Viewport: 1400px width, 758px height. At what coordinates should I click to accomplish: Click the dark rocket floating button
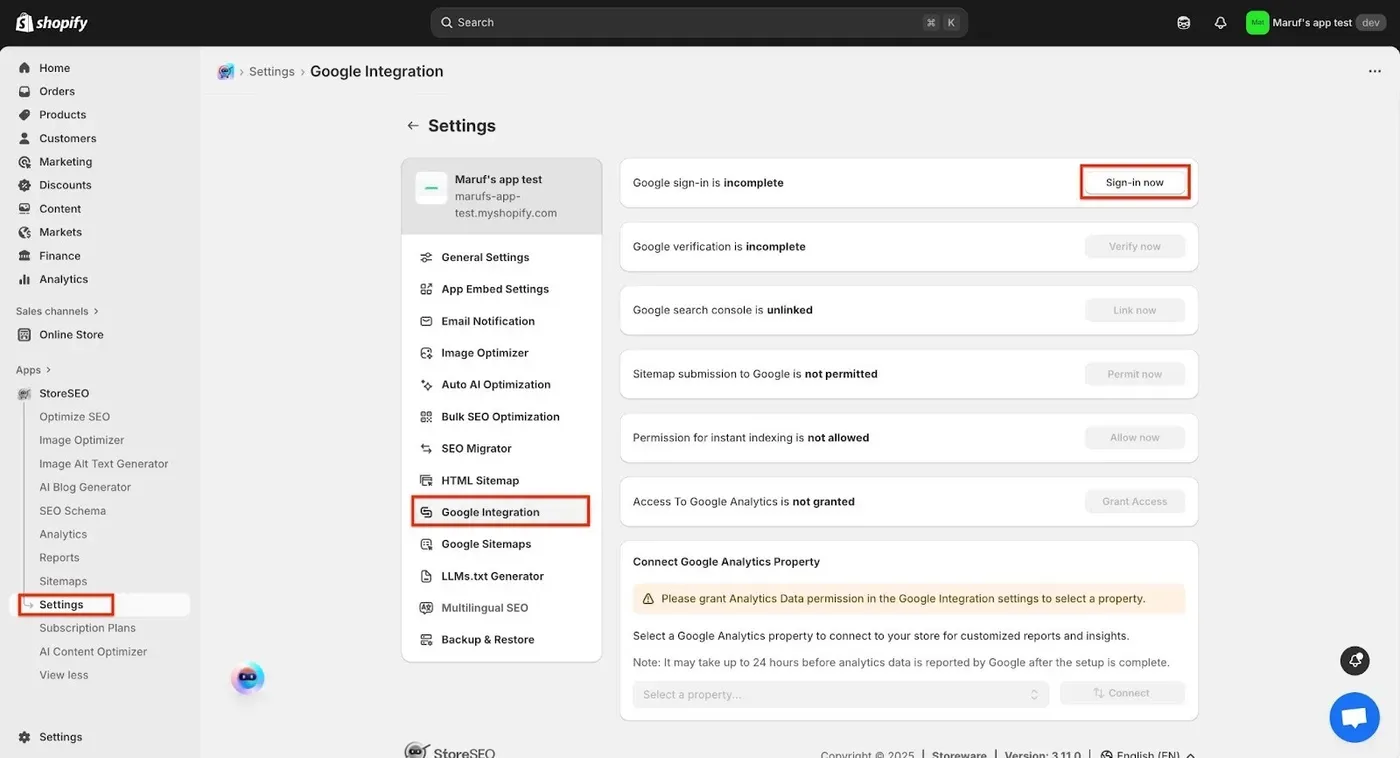(x=1355, y=660)
